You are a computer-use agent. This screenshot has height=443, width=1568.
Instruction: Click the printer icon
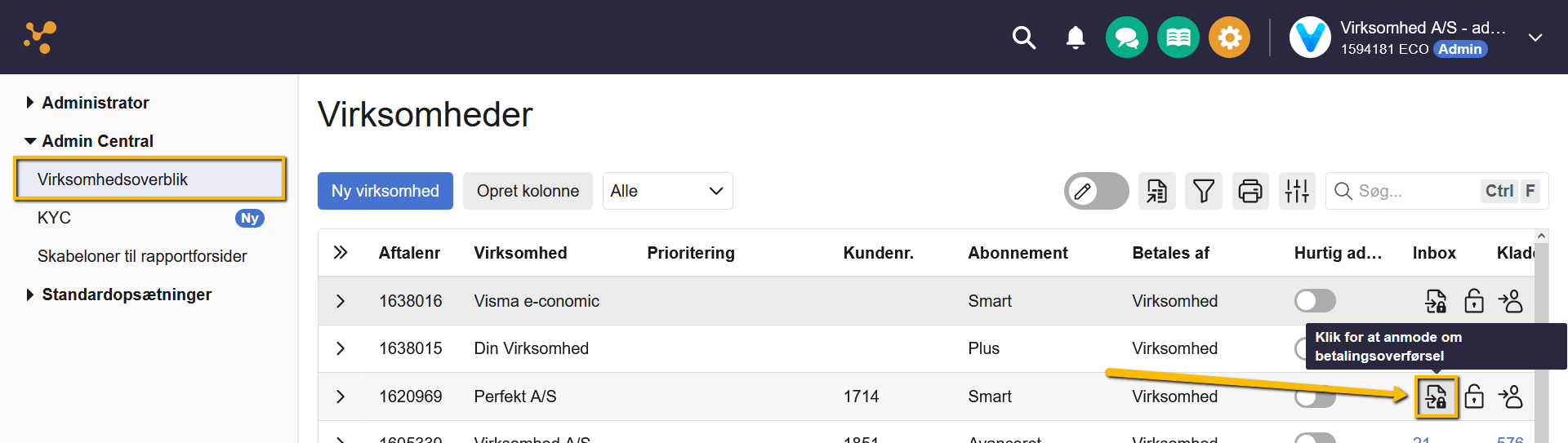coord(1249,191)
